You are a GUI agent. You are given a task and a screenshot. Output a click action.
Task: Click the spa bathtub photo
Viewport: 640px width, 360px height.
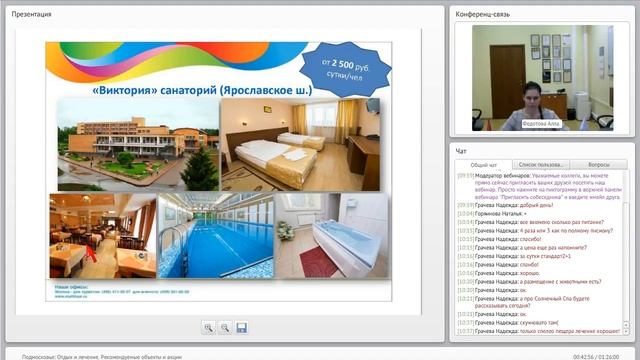(x=332, y=236)
